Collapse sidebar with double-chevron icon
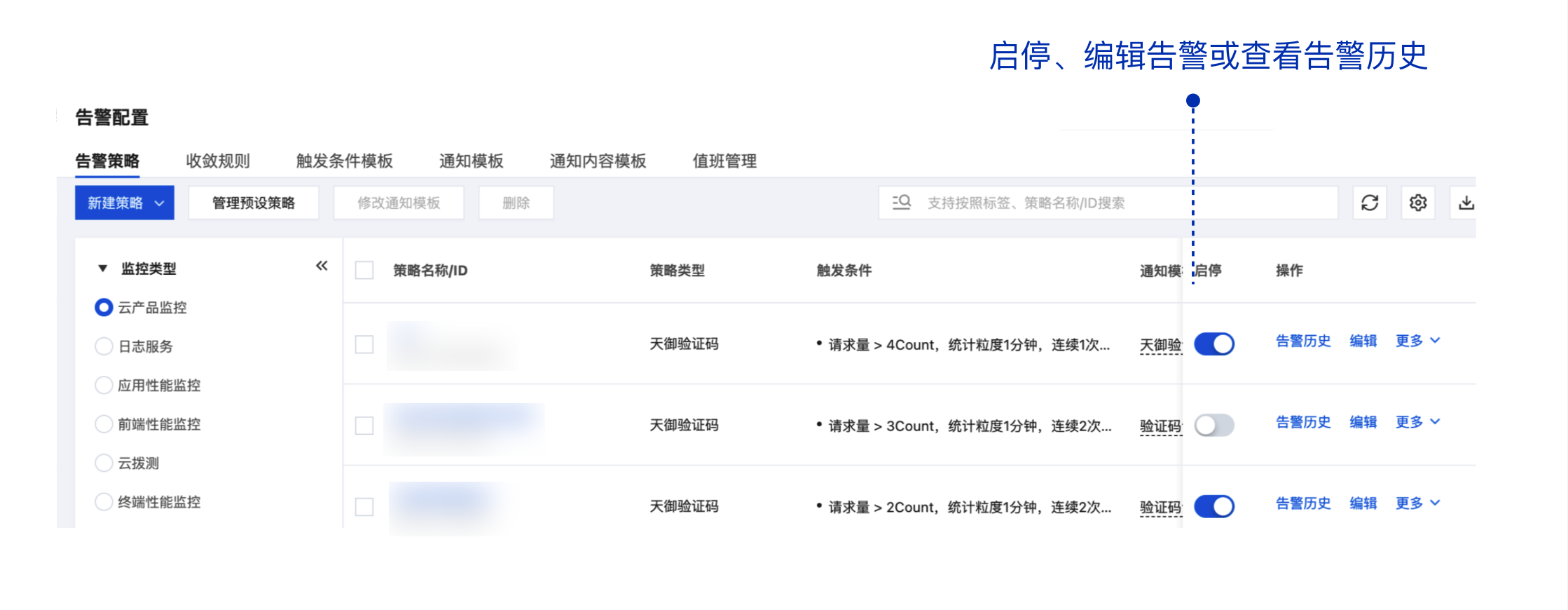 322,266
